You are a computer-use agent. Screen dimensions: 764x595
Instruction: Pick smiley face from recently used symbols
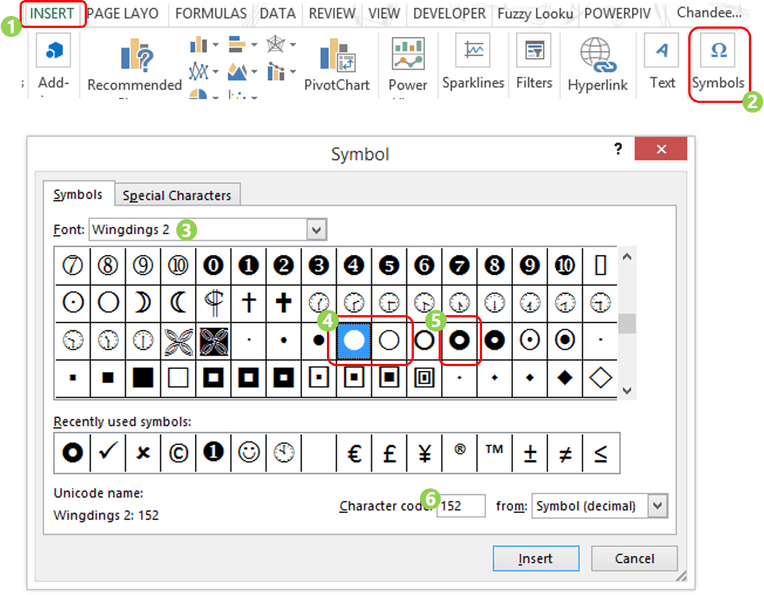click(x=248, y=453)
